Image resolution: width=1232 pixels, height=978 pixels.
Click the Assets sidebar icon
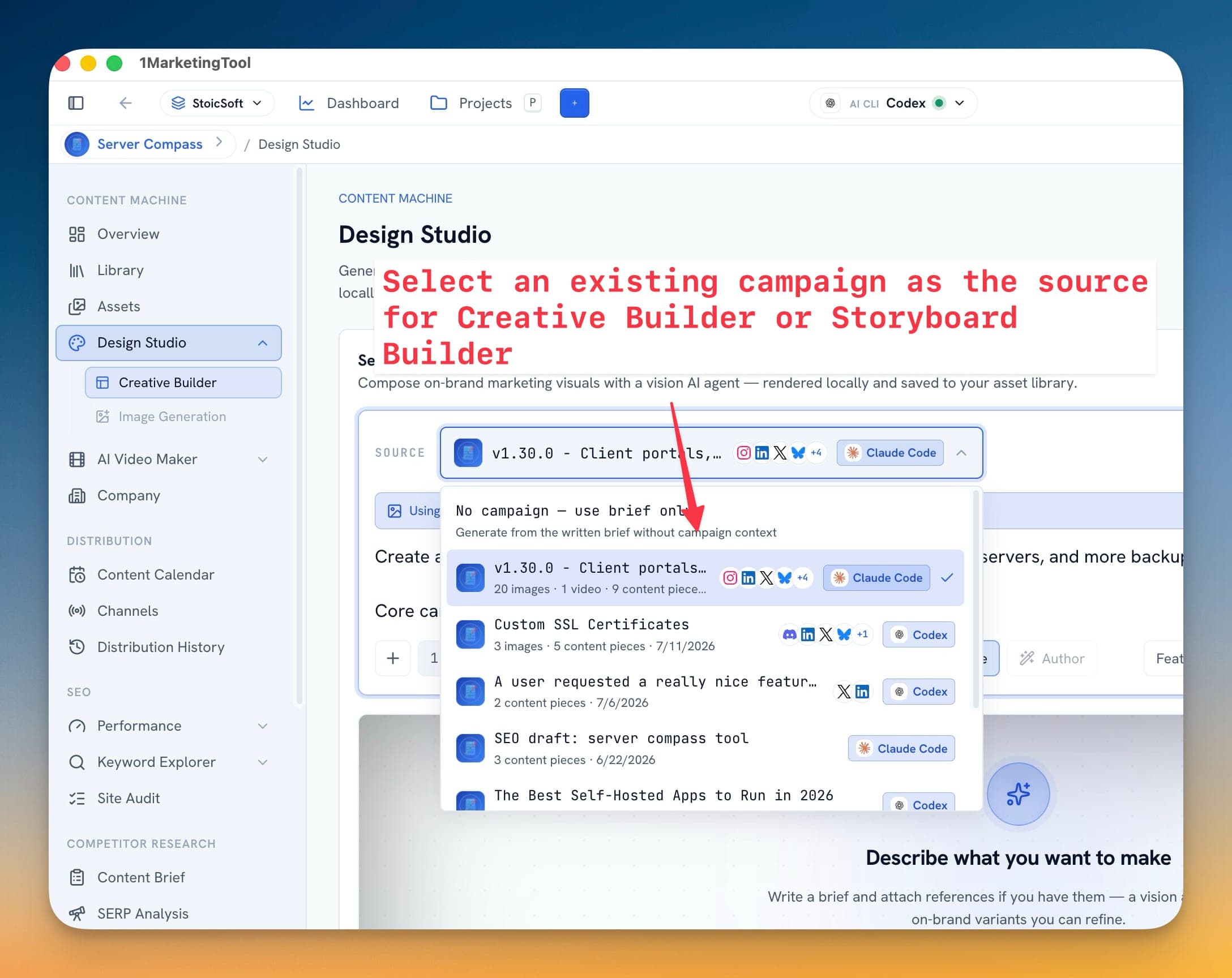pyautogui.click(x=77, y=306)
